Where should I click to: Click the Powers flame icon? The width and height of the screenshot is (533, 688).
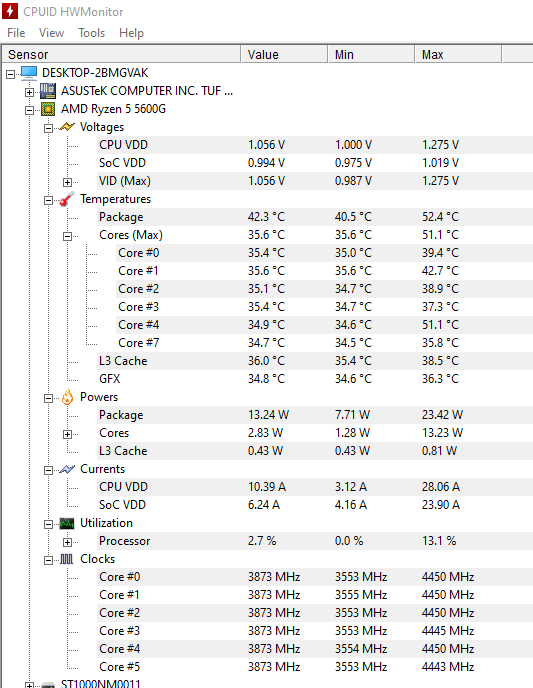[x=67, y=397]
